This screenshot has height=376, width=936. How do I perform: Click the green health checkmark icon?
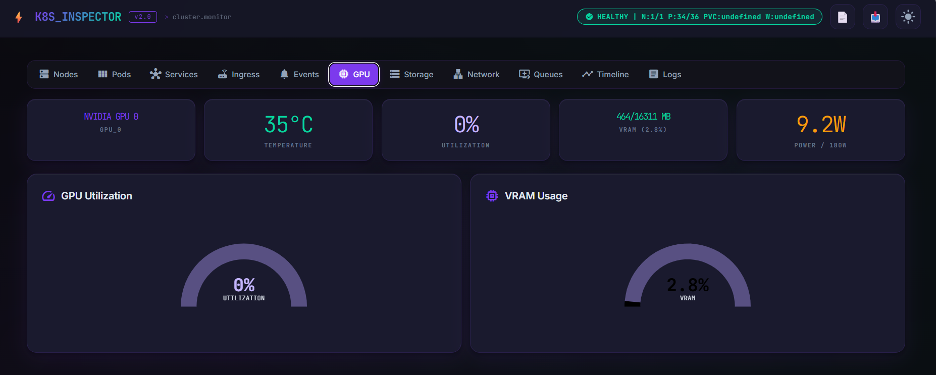pyautogui.click(x=589, y=17)
